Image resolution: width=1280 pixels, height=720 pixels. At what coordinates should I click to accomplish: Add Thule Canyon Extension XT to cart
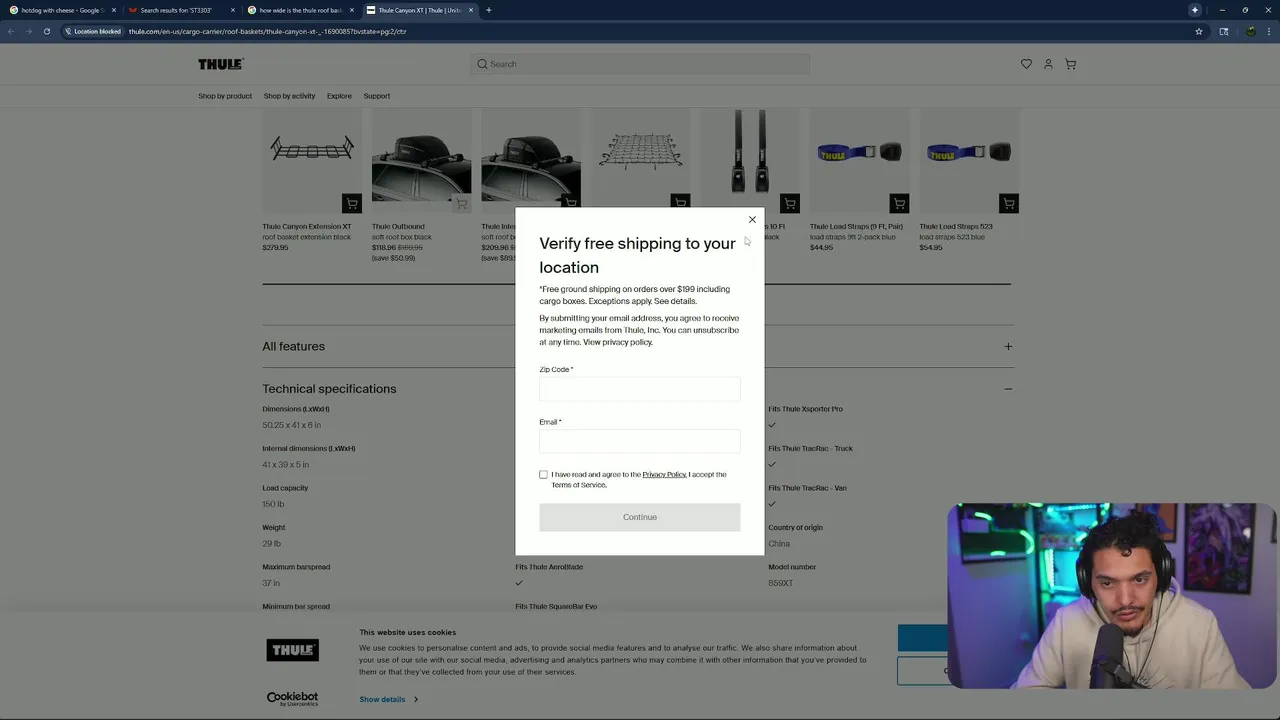point(351,204)
